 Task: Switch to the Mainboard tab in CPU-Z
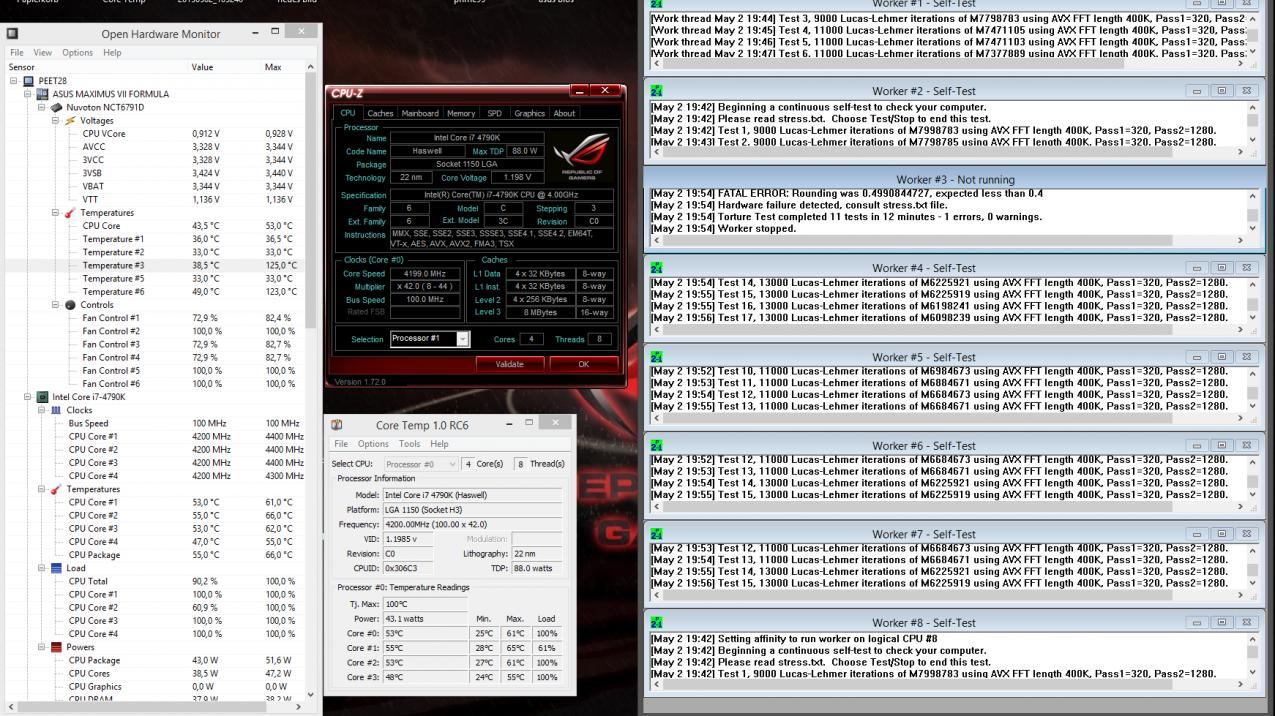click(x=420, y=113)
